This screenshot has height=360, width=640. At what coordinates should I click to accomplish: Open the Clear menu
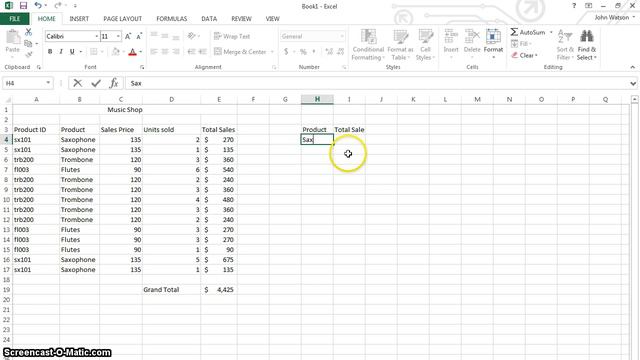pyautogui.click(x=524, y=55)
